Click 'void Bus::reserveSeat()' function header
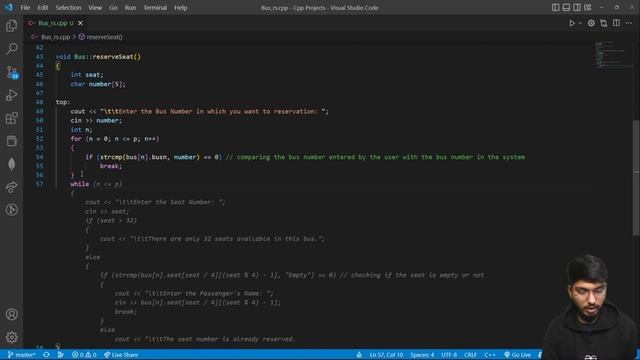640x360 pixels. coord(98,57)
